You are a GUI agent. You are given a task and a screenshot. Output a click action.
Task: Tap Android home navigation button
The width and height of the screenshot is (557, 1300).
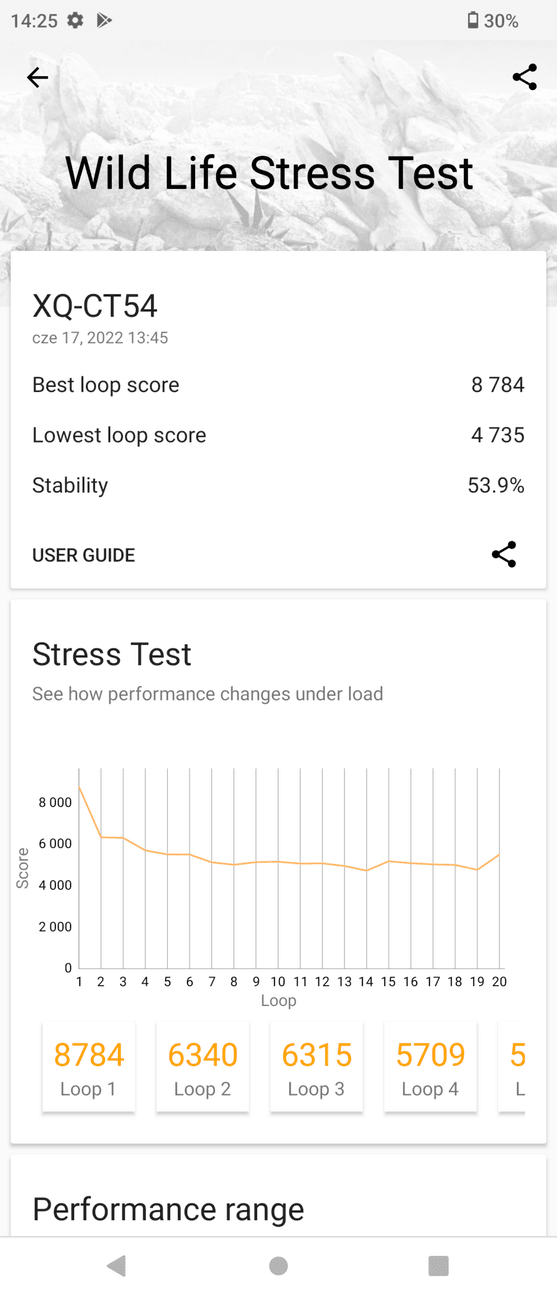coord(278,1266)
